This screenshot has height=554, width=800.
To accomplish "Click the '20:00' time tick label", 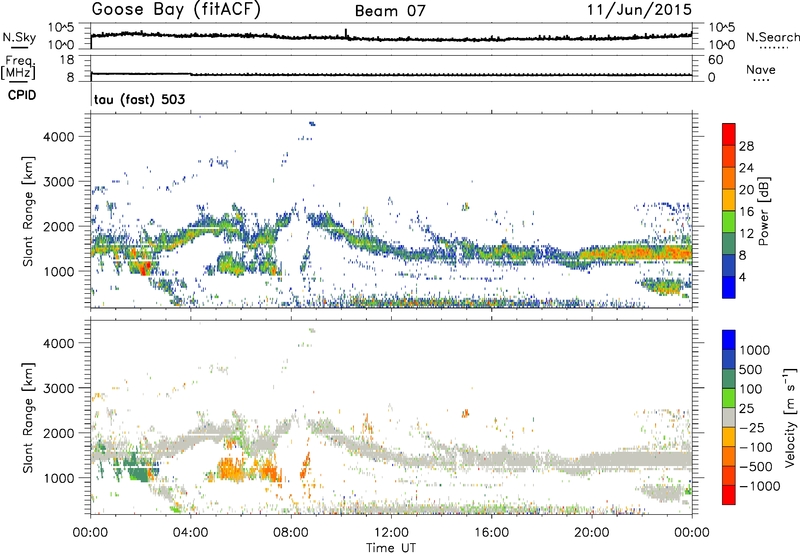I will tap(591, 533).
